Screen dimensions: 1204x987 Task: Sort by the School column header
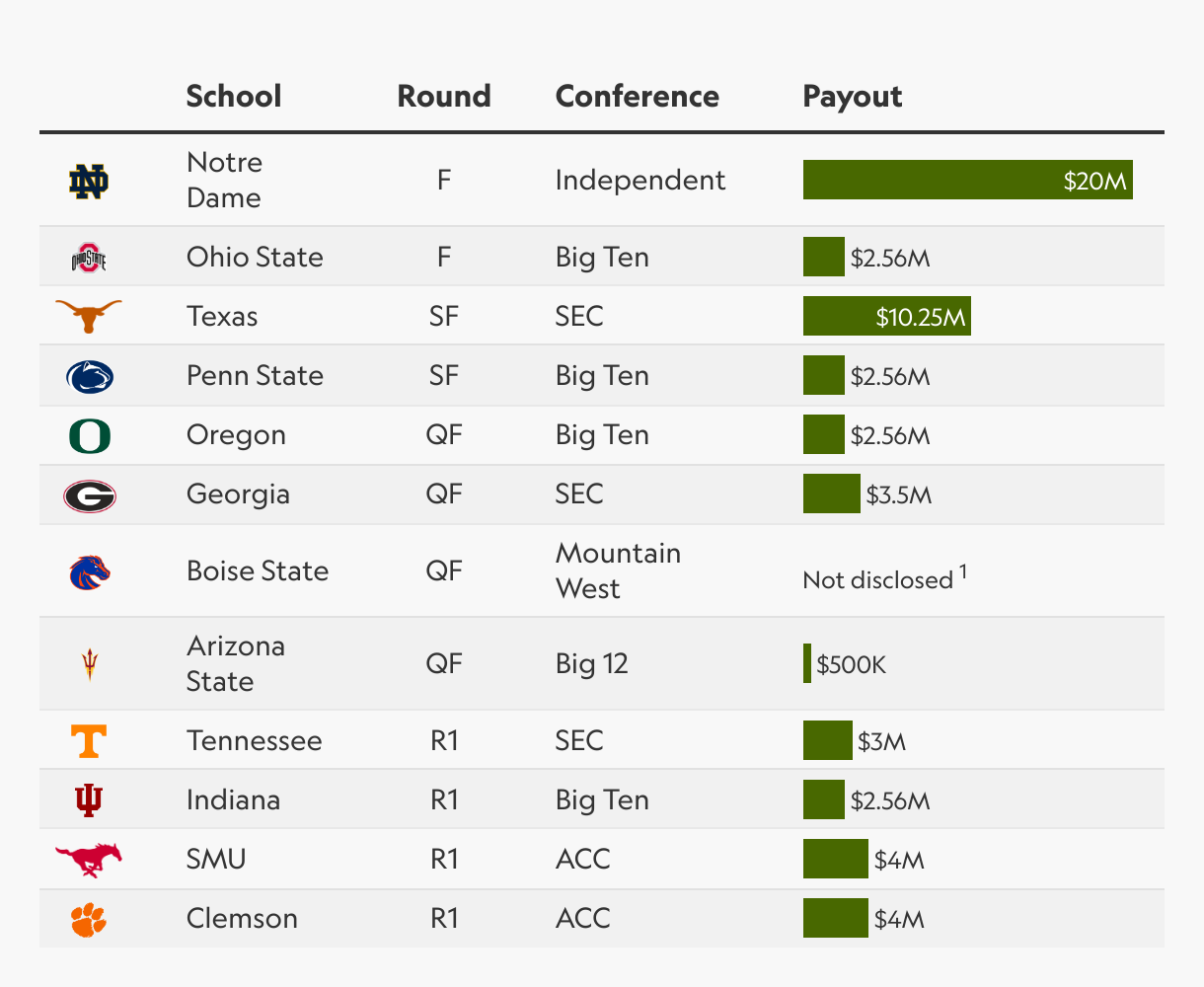pos(234,96)
